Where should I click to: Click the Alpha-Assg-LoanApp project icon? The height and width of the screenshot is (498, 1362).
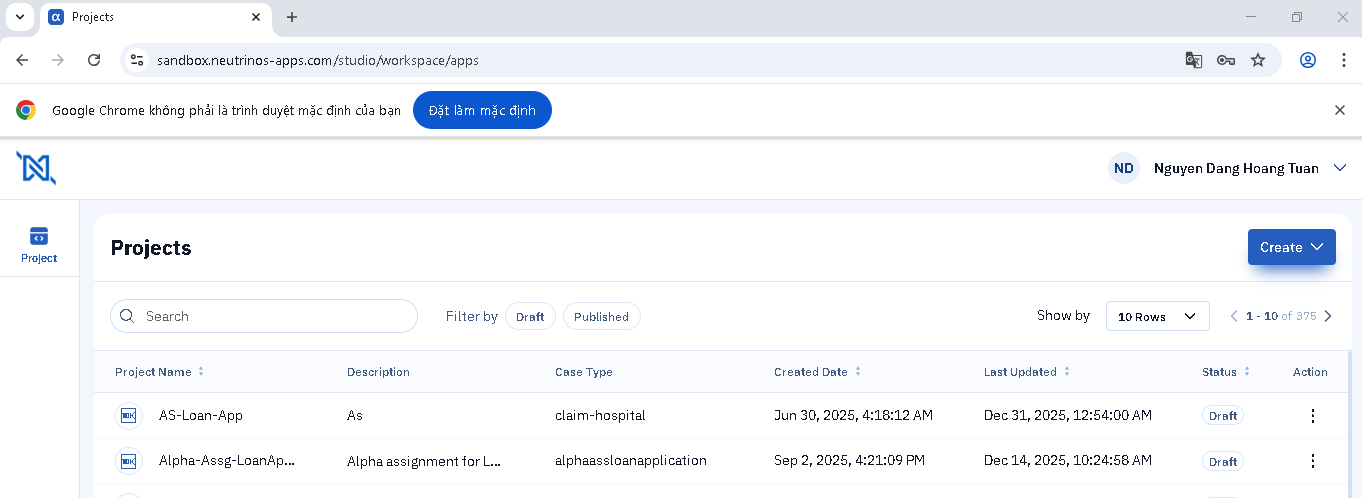[x=128, y=461]
